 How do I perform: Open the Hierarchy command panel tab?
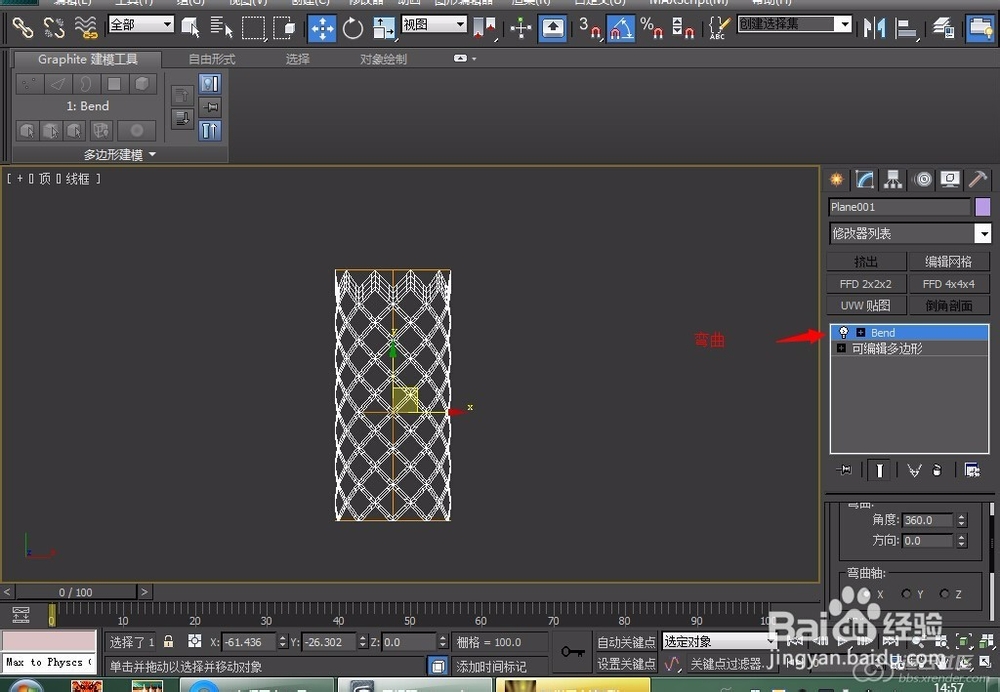tap(893, 180)
